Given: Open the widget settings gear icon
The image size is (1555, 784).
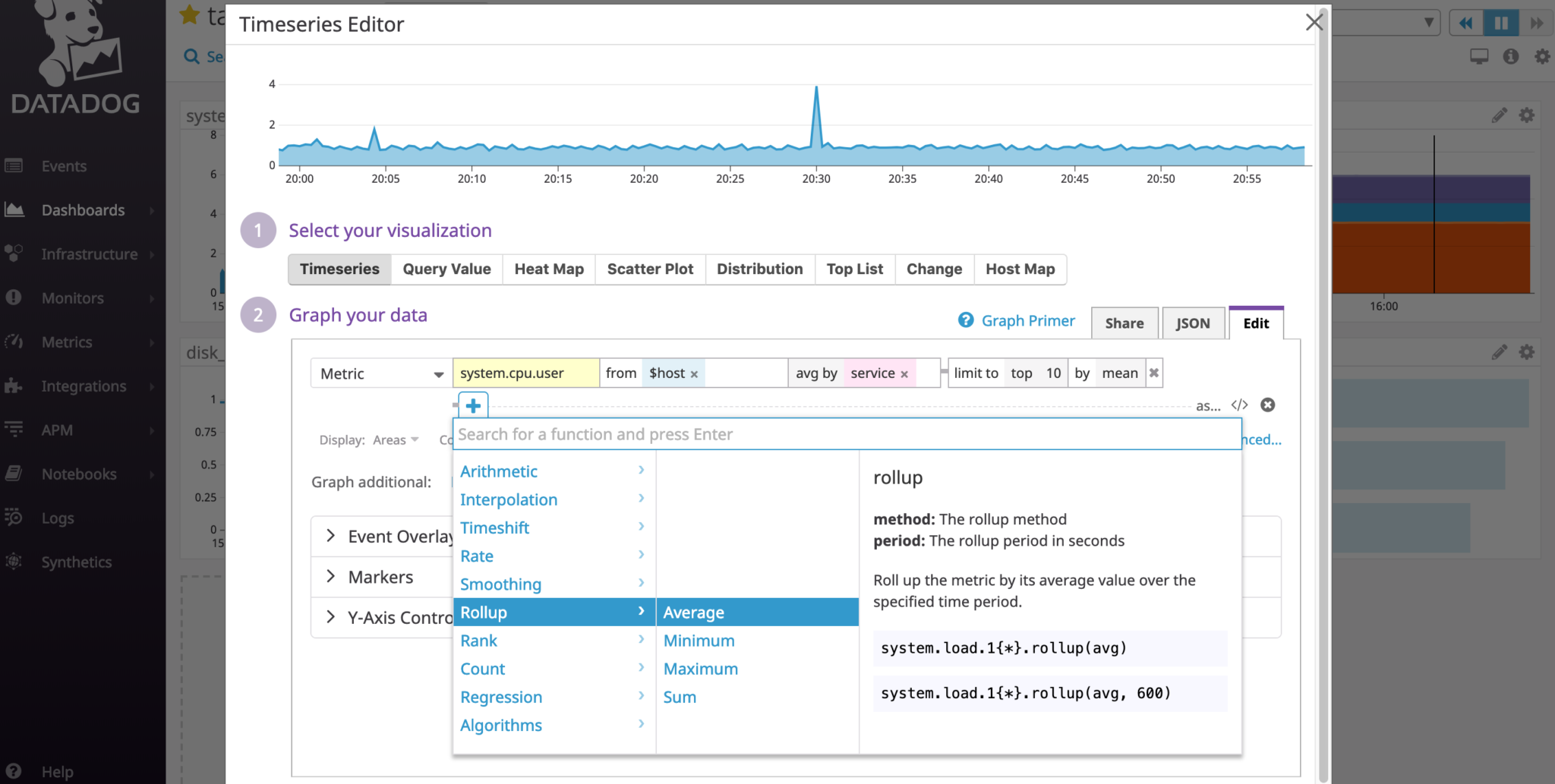Looking at the screenshot, I should coord(1526,115).
